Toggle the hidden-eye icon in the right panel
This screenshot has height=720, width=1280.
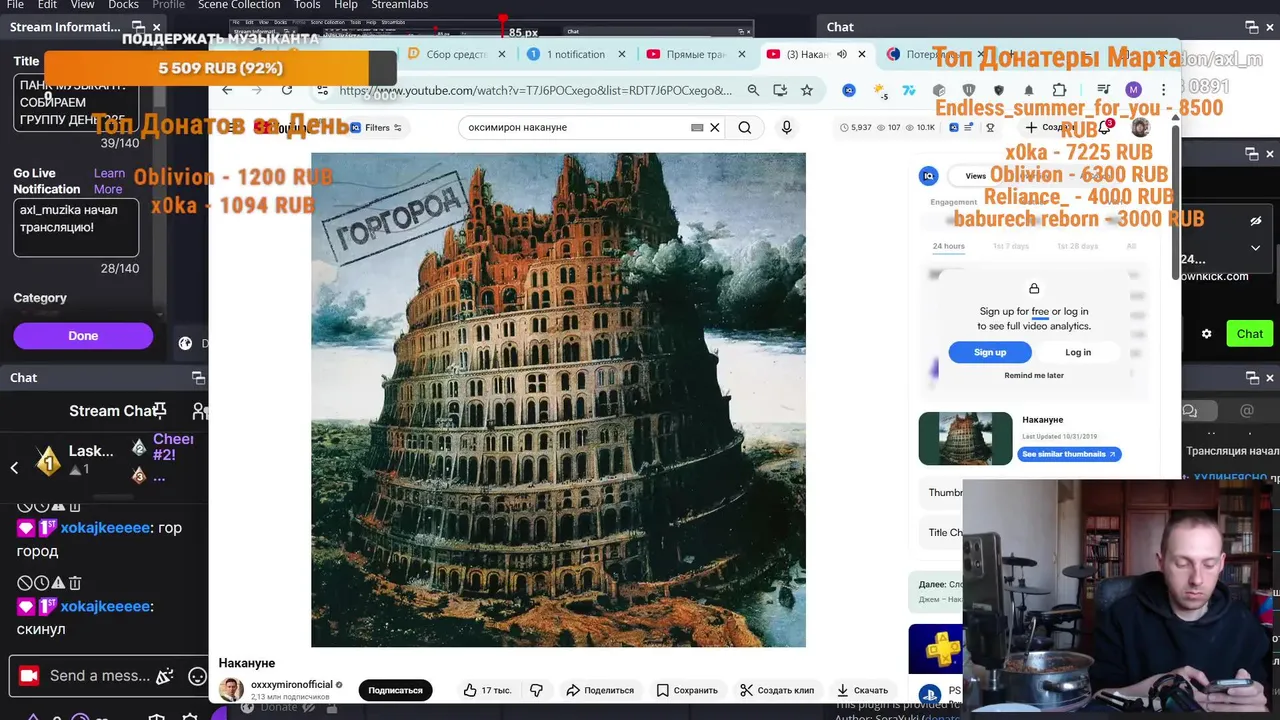[1256, 221]
